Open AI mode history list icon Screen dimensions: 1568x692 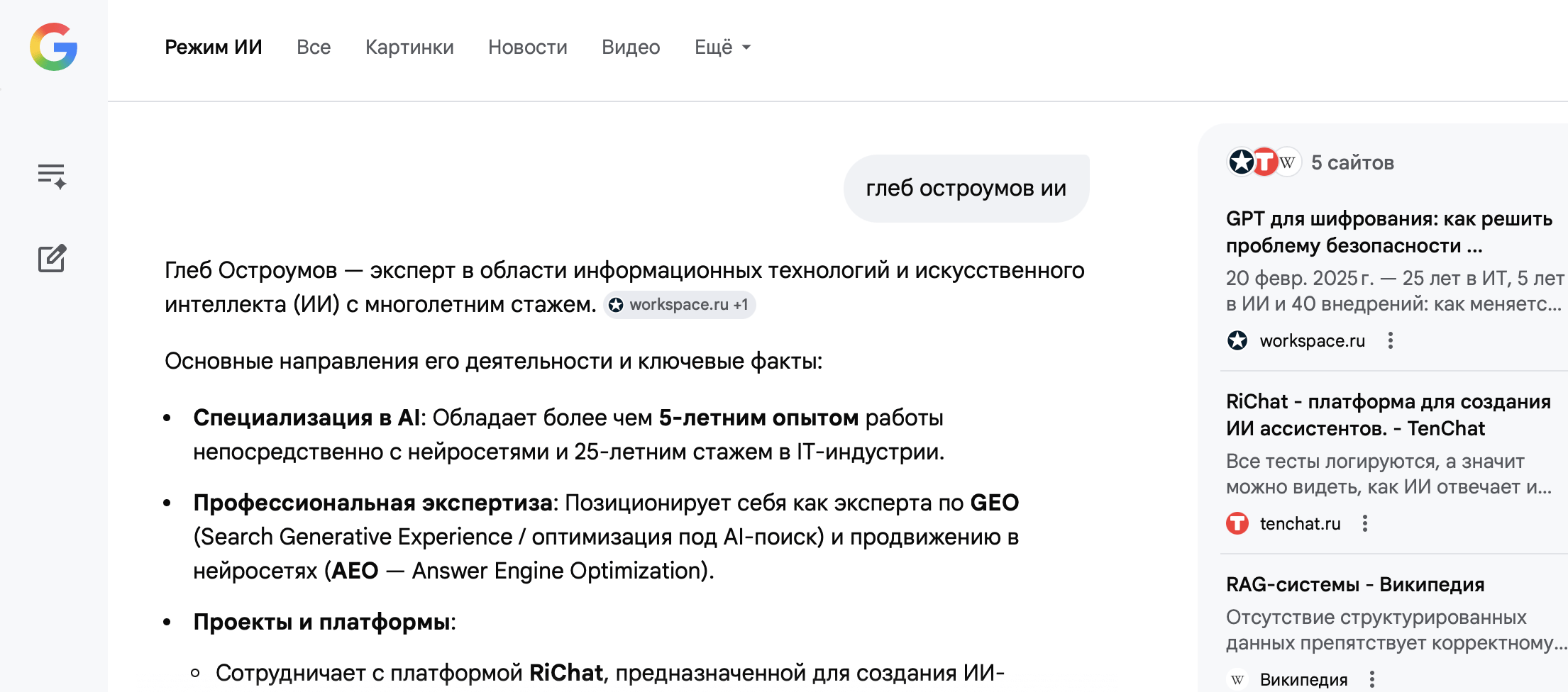click(52, 176)
